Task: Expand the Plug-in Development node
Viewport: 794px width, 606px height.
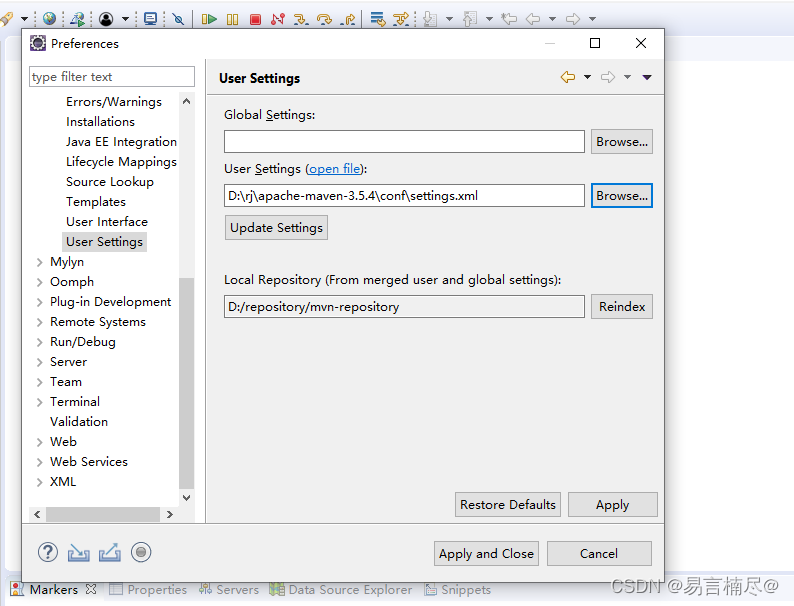Action: [39, 302]
